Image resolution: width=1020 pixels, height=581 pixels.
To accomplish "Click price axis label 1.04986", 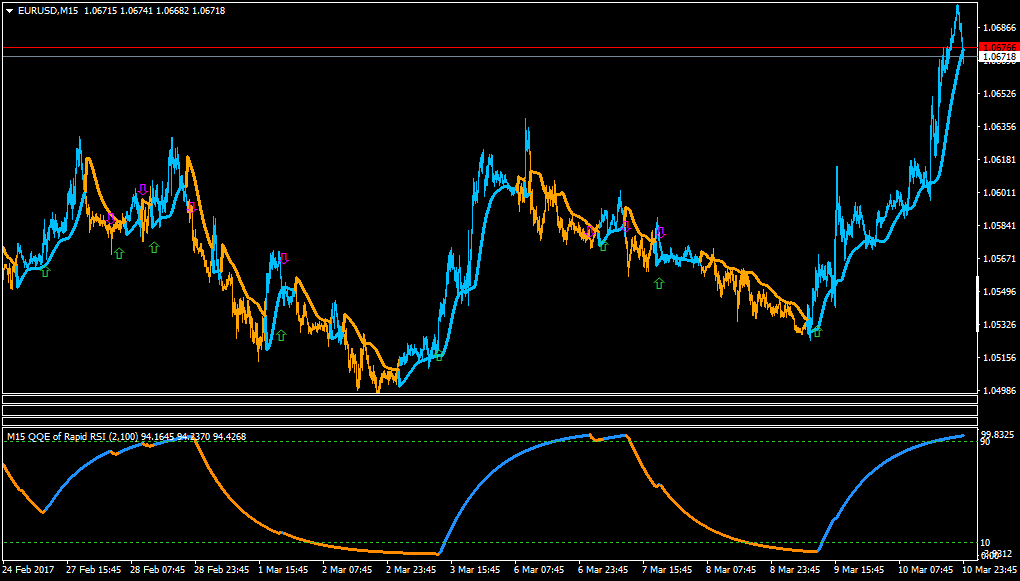I will tap(1000, 390).
